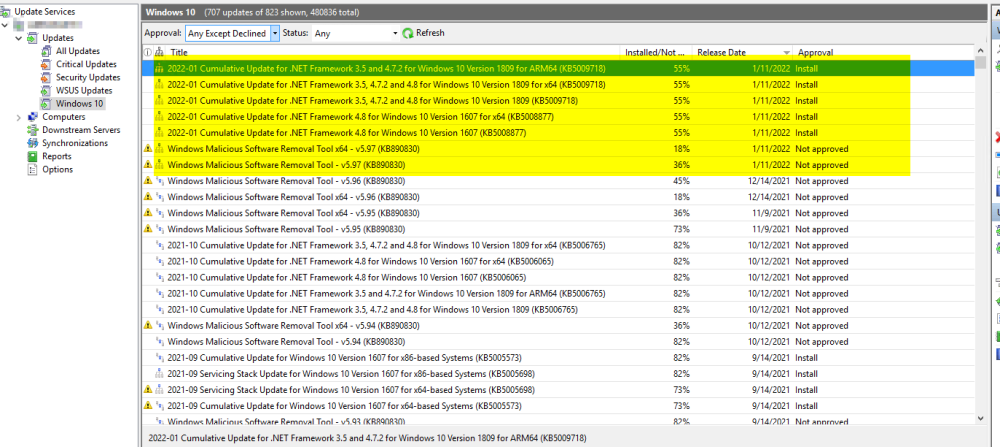Click the All Updates view icon
The height and width of the screenshot is (447, 1000).
click(45, 51)
